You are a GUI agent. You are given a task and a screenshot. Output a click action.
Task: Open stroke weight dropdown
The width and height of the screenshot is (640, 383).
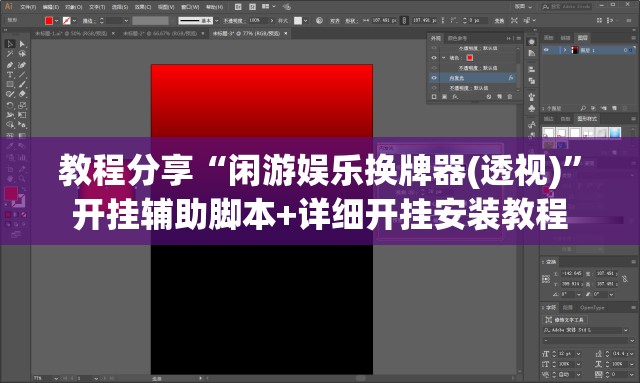pyautogui.click(x=126, y=20)
